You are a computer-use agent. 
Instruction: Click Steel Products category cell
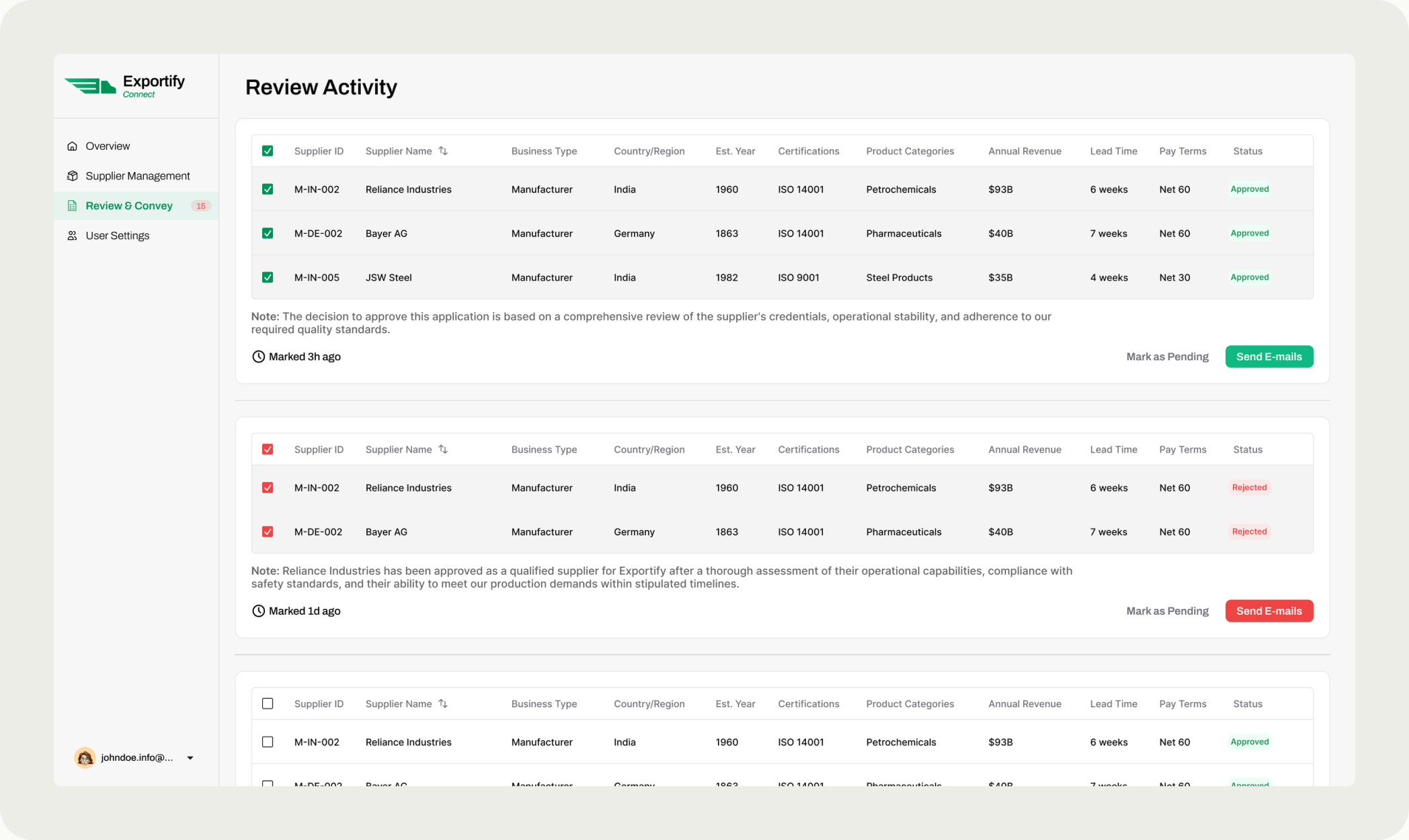(x=899, y=278)
